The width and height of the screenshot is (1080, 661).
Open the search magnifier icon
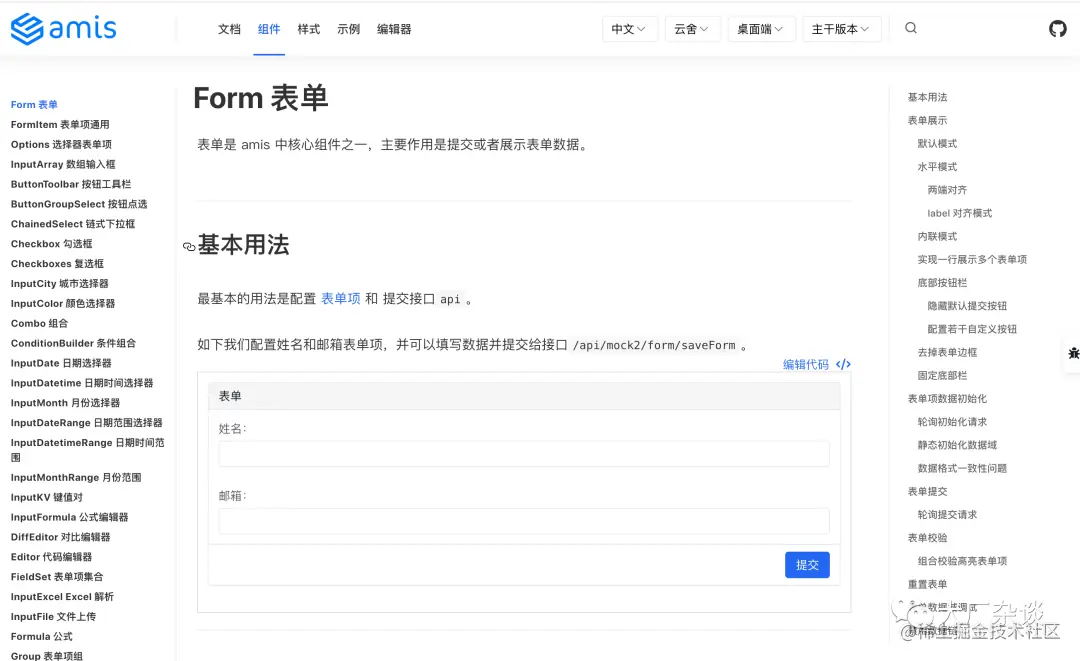pyautogui.click(x=910, y=28)
